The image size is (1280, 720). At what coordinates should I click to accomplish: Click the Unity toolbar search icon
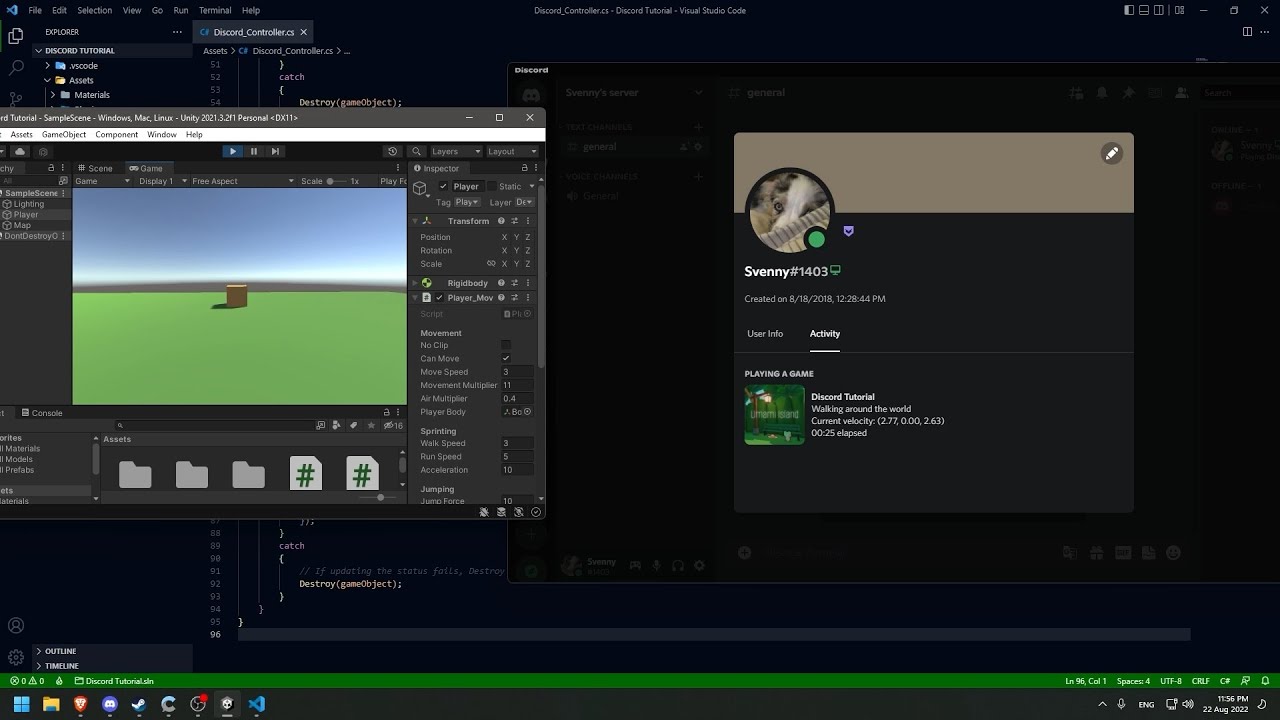[x=417, y=151]
